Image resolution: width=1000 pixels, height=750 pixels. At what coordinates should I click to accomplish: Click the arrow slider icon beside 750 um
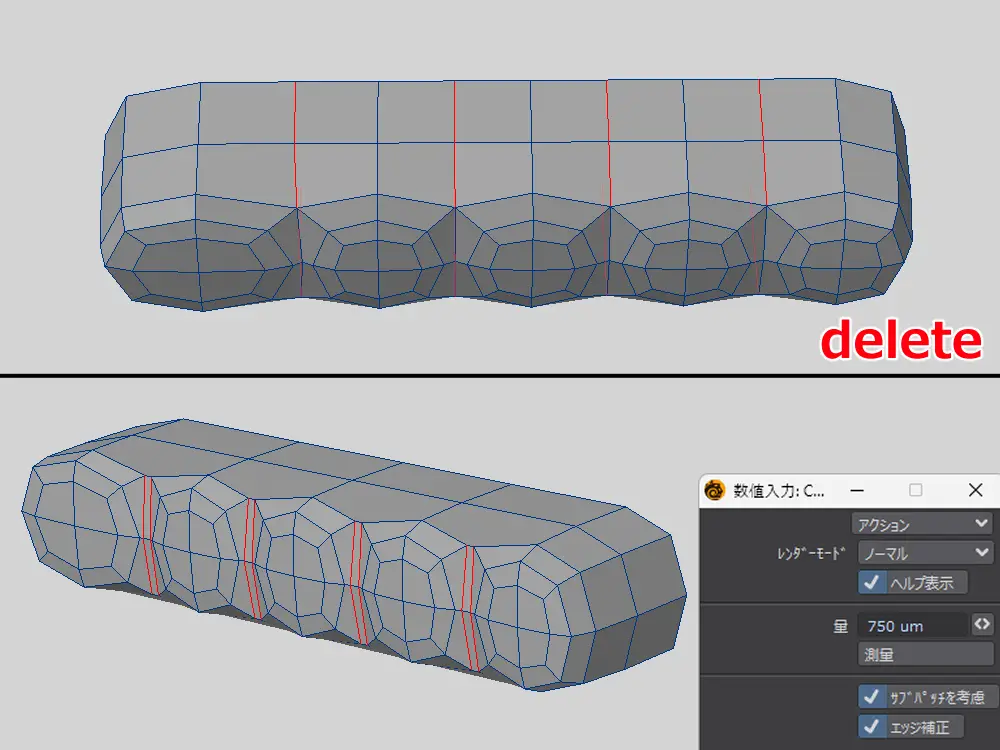coord(982,625)
